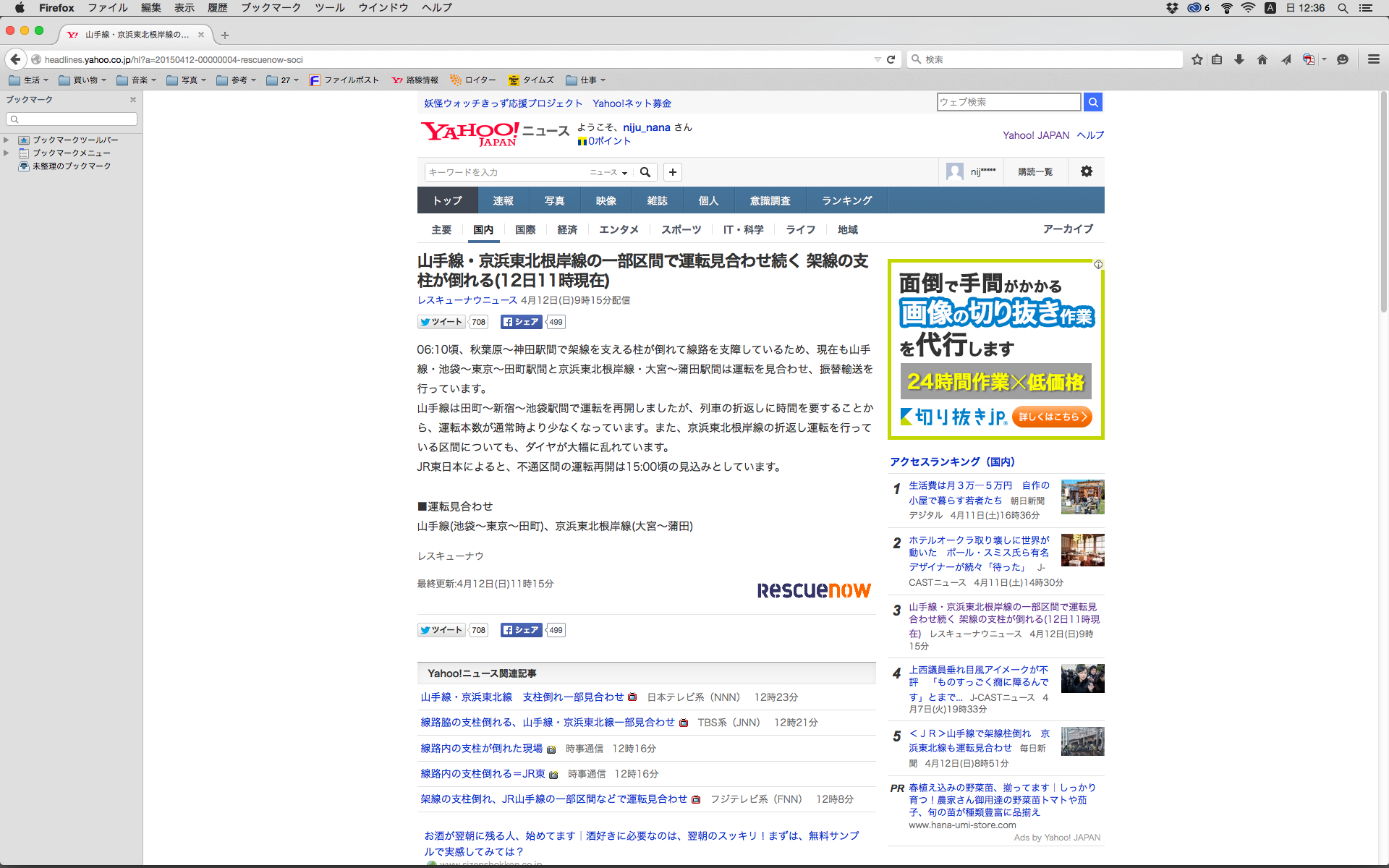Image resolution: width=1389 pixels, height=868 pixels.
Task: Open the Firefox hamburger menu
Action: [x=1374, y=59]
